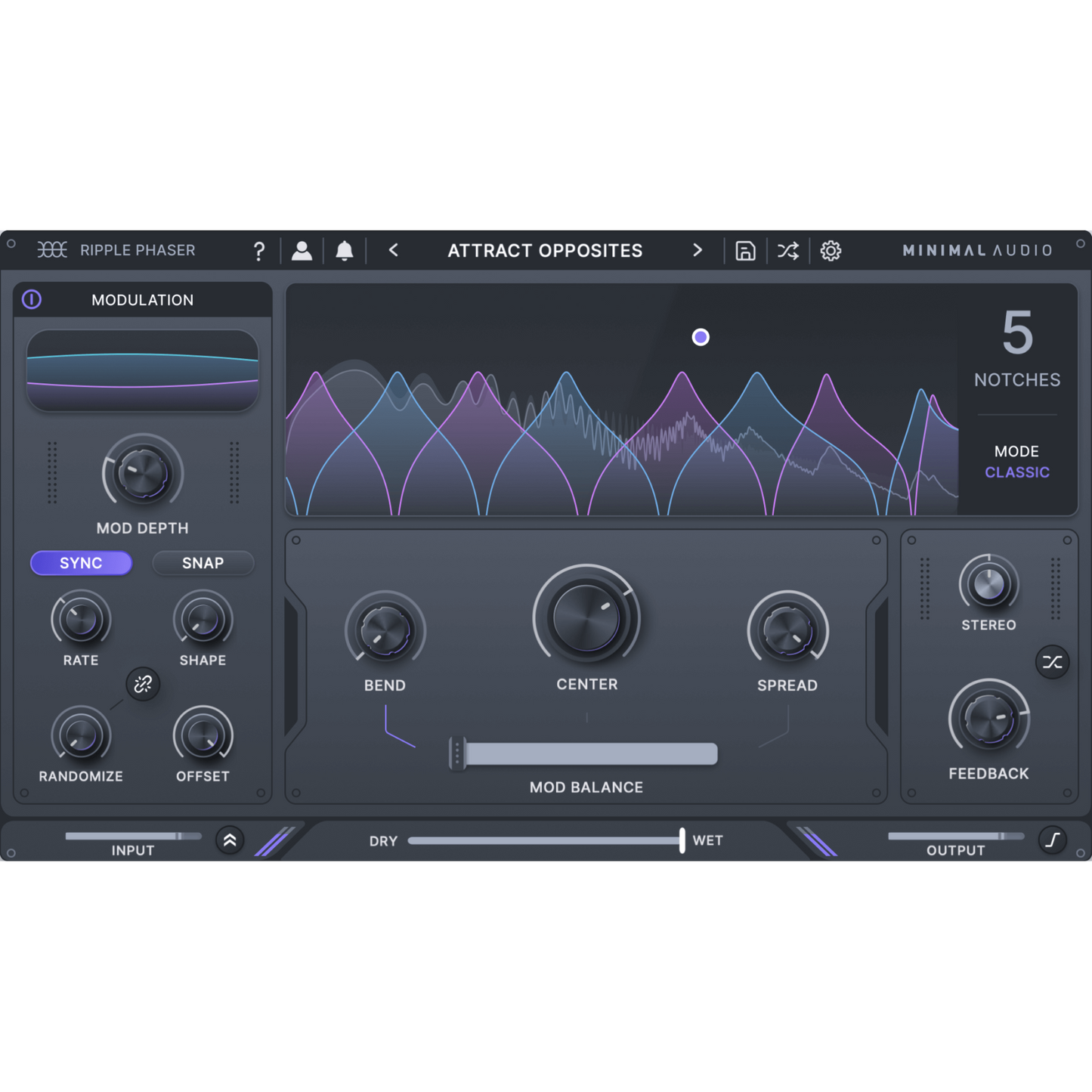Switch the MODE from CLASSIC

pos(1017,472)
